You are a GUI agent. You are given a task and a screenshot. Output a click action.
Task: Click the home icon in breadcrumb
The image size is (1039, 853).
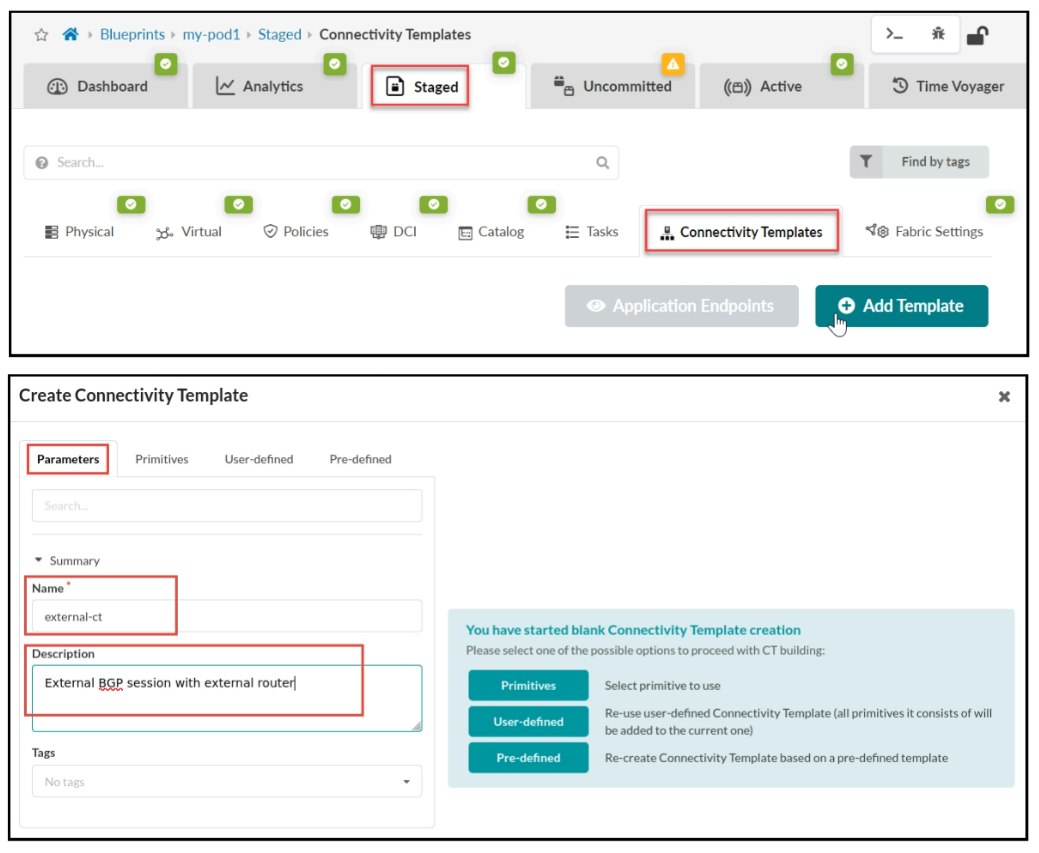coord(70,34)
